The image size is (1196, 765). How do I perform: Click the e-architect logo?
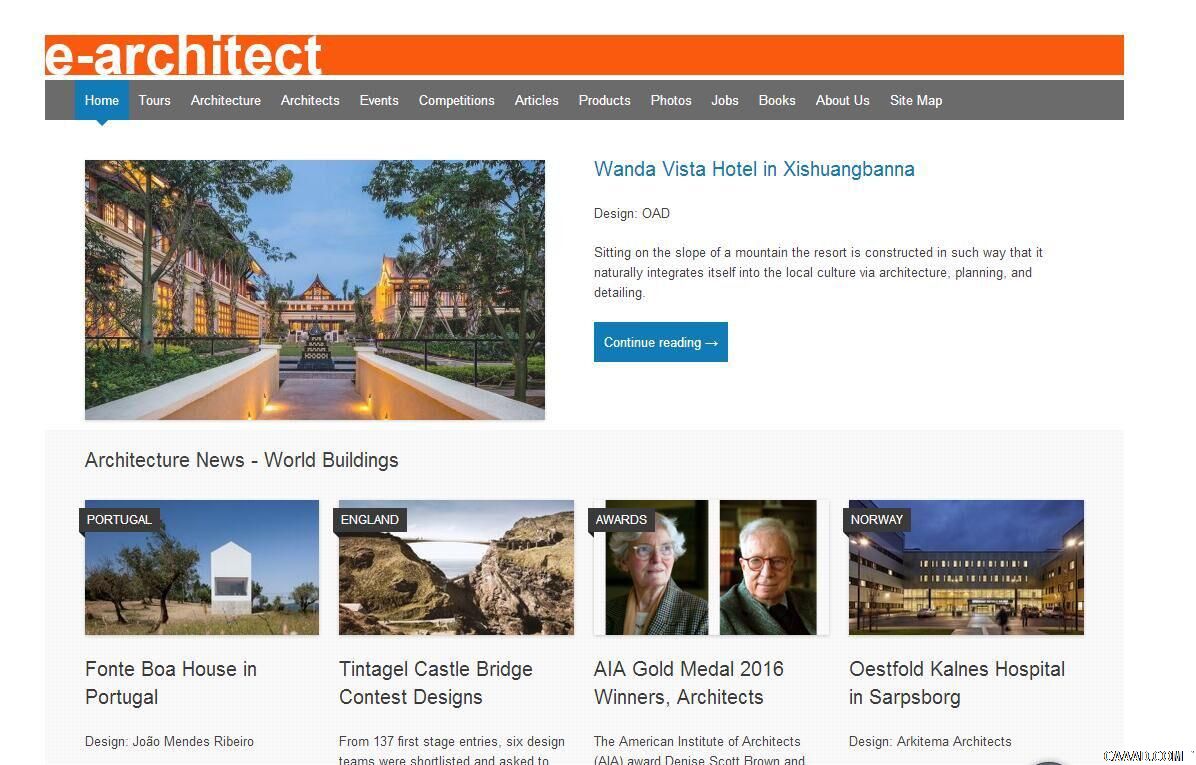(x=183, y=55)
